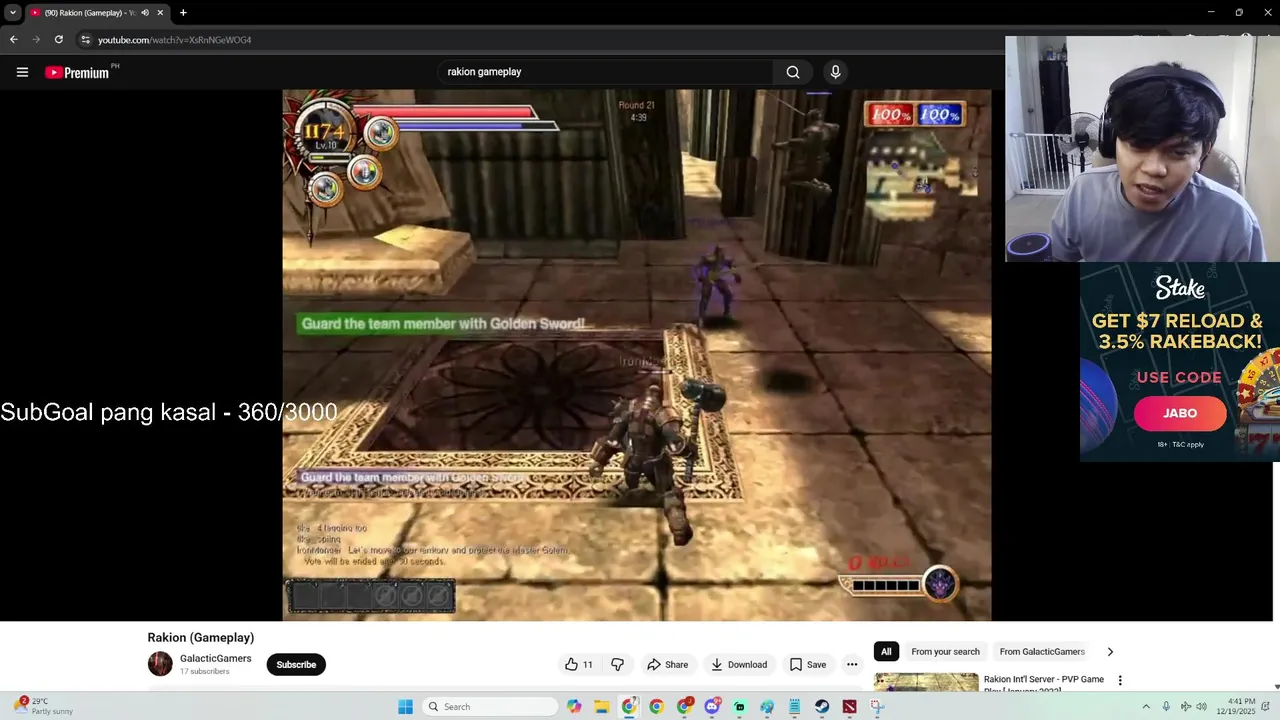Open the YouTube hamburger guide menu

(22, 72)
